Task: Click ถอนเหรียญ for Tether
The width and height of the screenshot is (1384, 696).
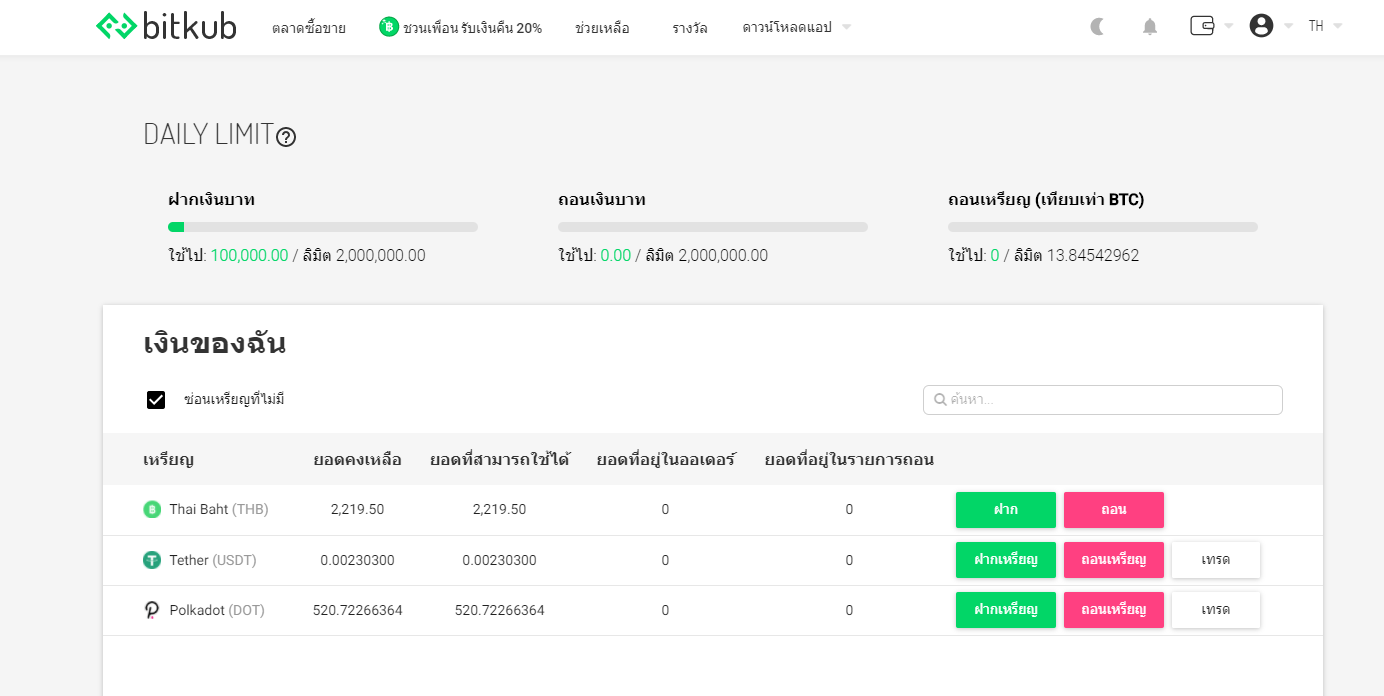Action: (1114, 560)
